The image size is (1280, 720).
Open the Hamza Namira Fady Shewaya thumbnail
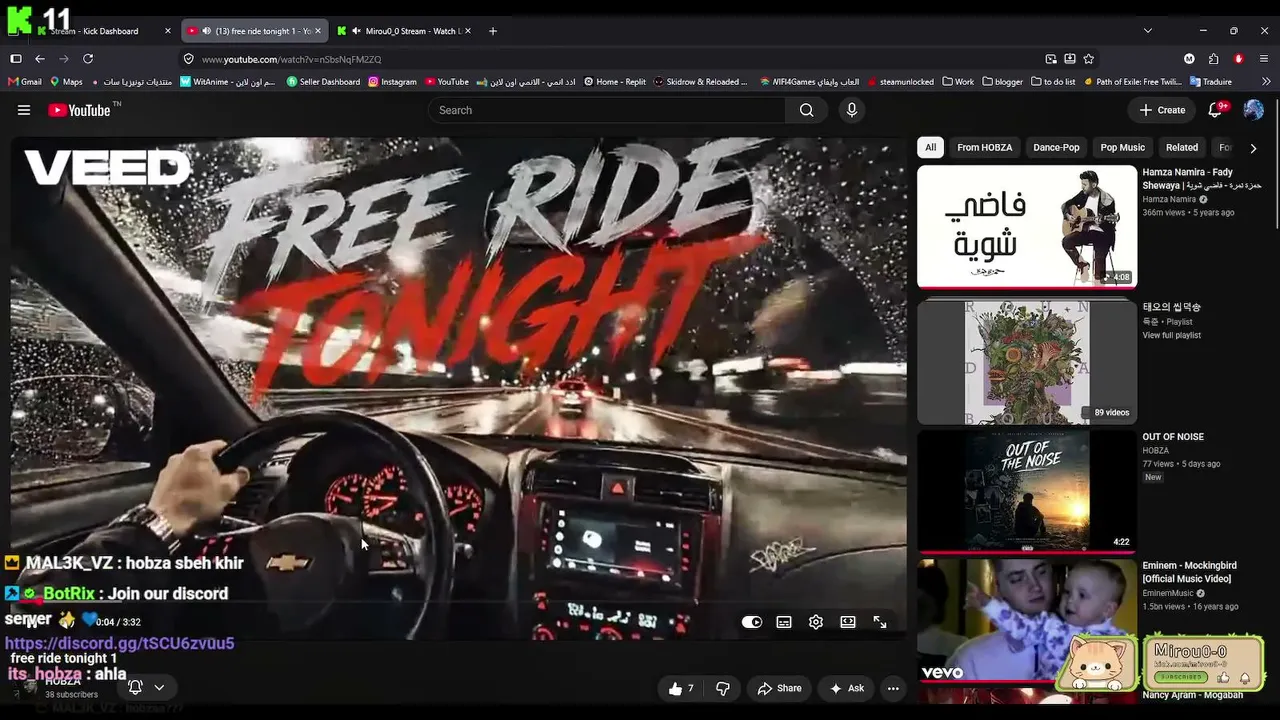1027,227
